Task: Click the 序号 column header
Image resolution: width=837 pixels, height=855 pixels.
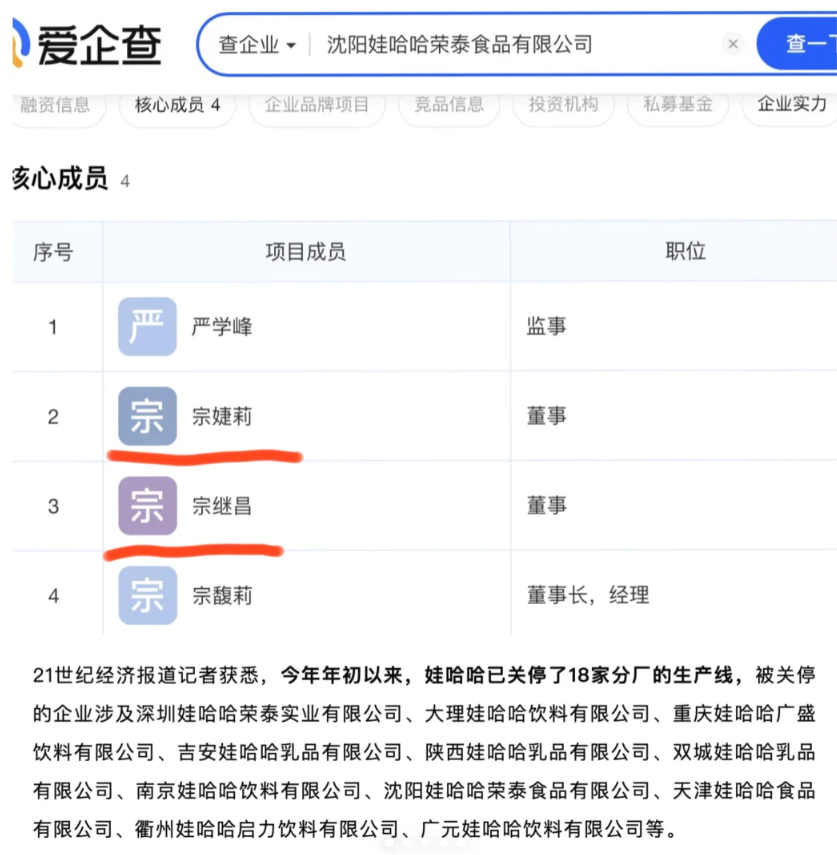Action: tap(53, 252)
